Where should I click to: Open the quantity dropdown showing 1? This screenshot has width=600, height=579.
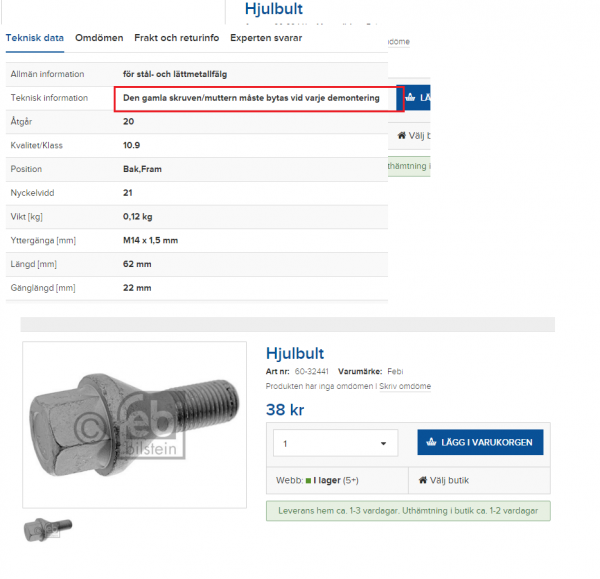(x=335, y=443)
